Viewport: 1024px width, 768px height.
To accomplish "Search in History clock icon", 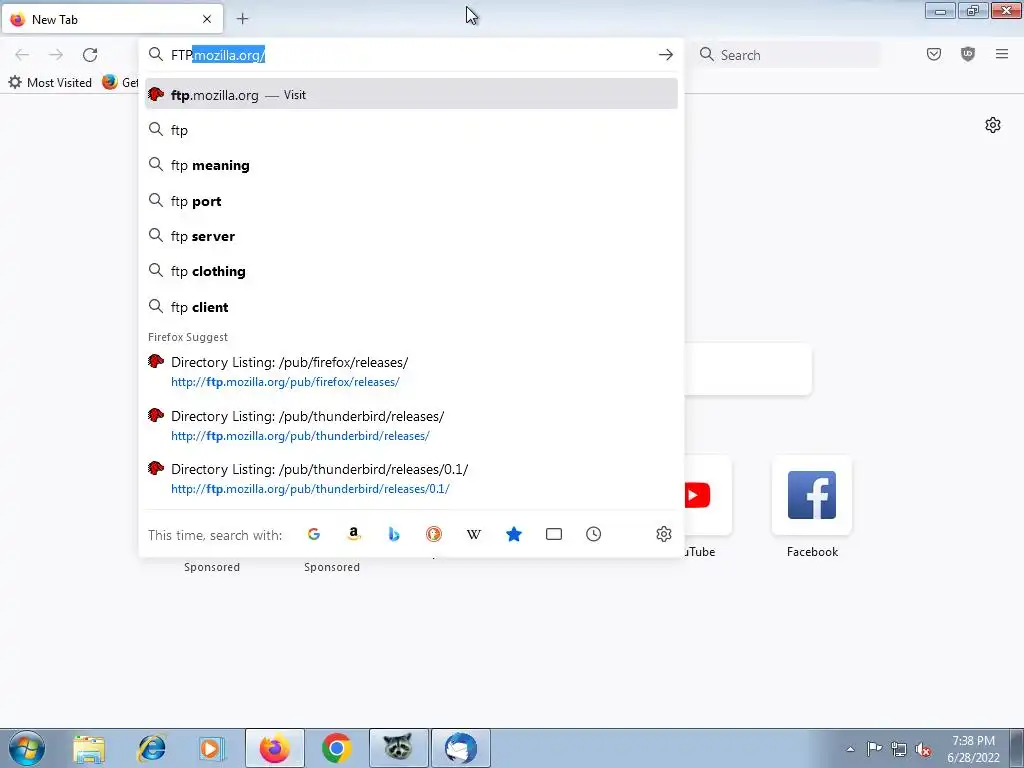I will point(594,534).
